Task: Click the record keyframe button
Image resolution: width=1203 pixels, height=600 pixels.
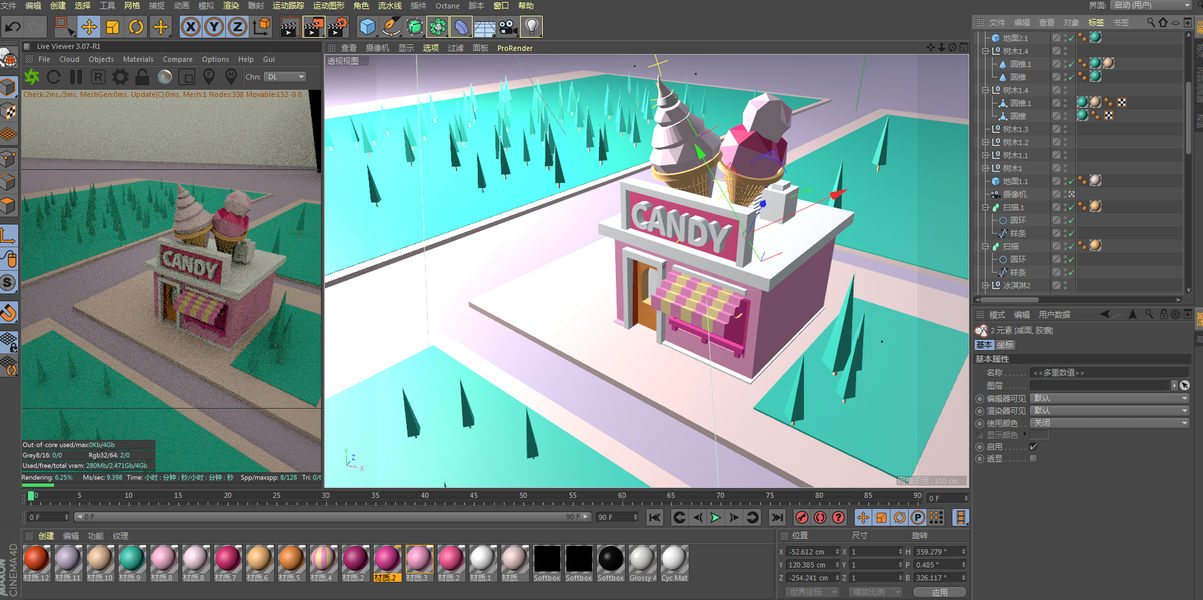Action: click(x=802, y=517)
